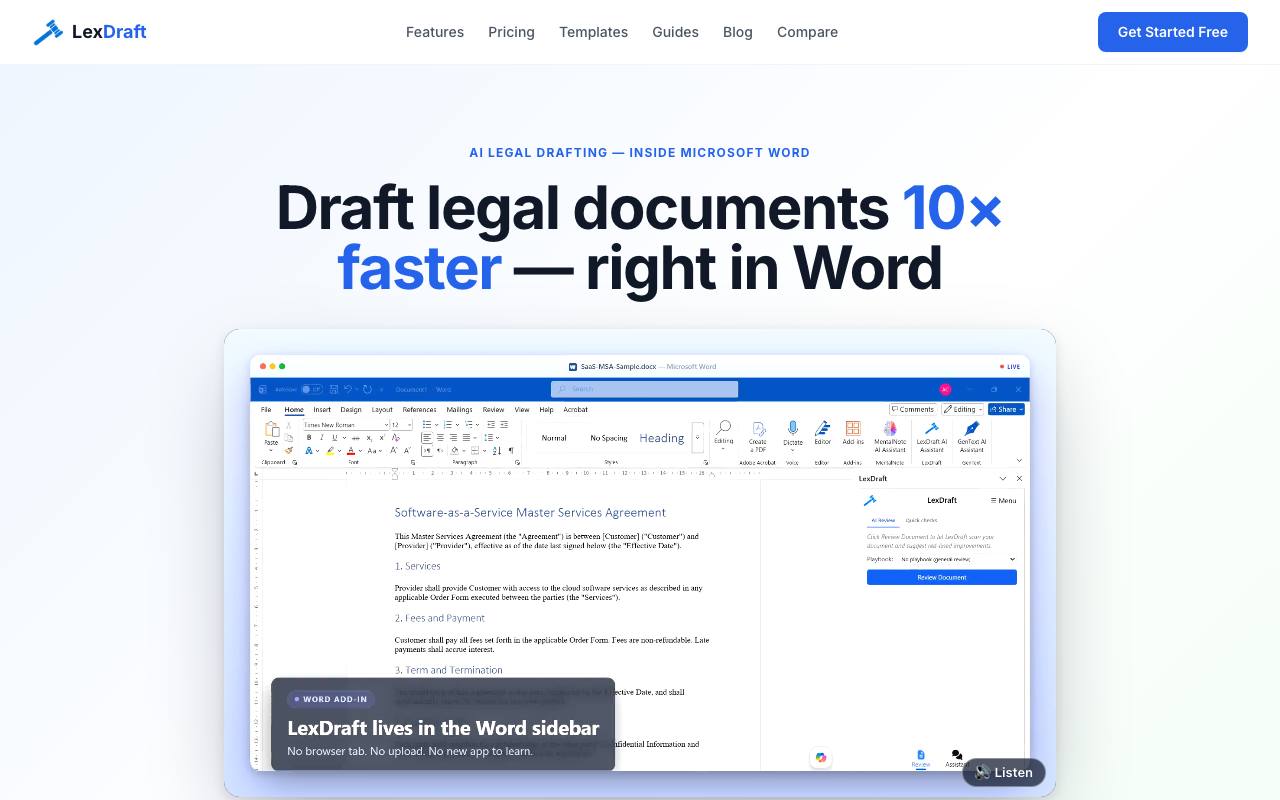Click the yellow text highlight color
1280x800 pixels.
pos(330,451)
